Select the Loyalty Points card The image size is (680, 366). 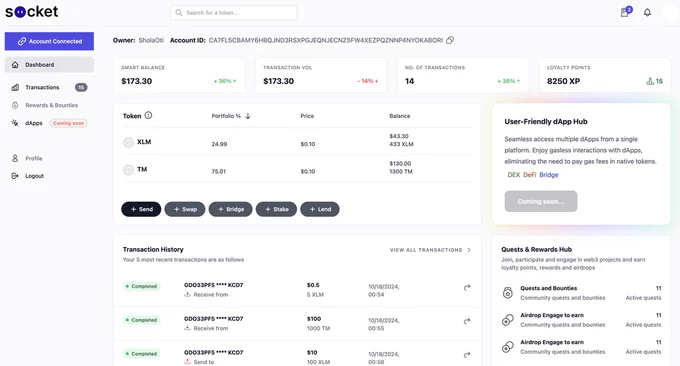(605, 75)
